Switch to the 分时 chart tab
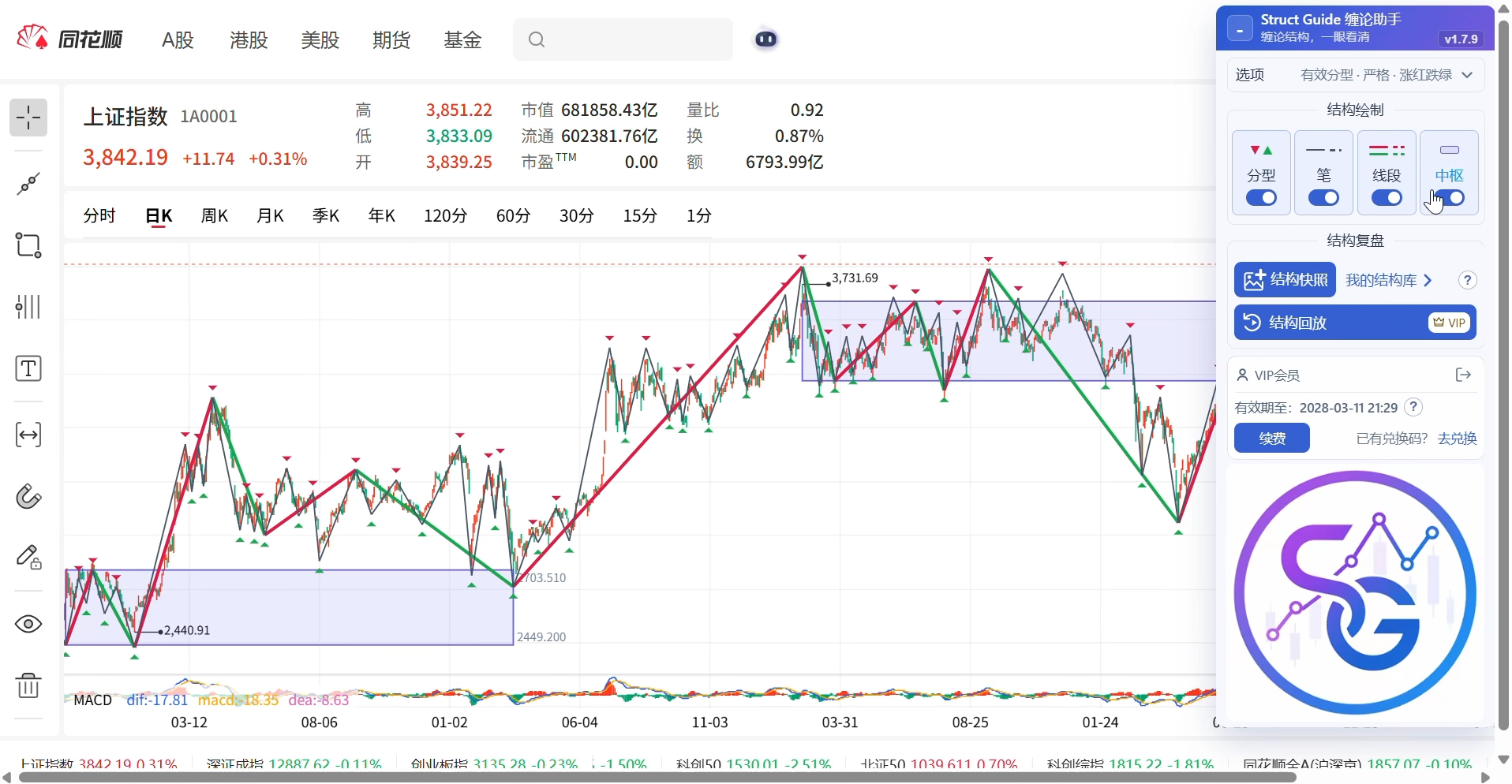The height and width of the screenshot is (784, 1512). (x=99, y=215)
